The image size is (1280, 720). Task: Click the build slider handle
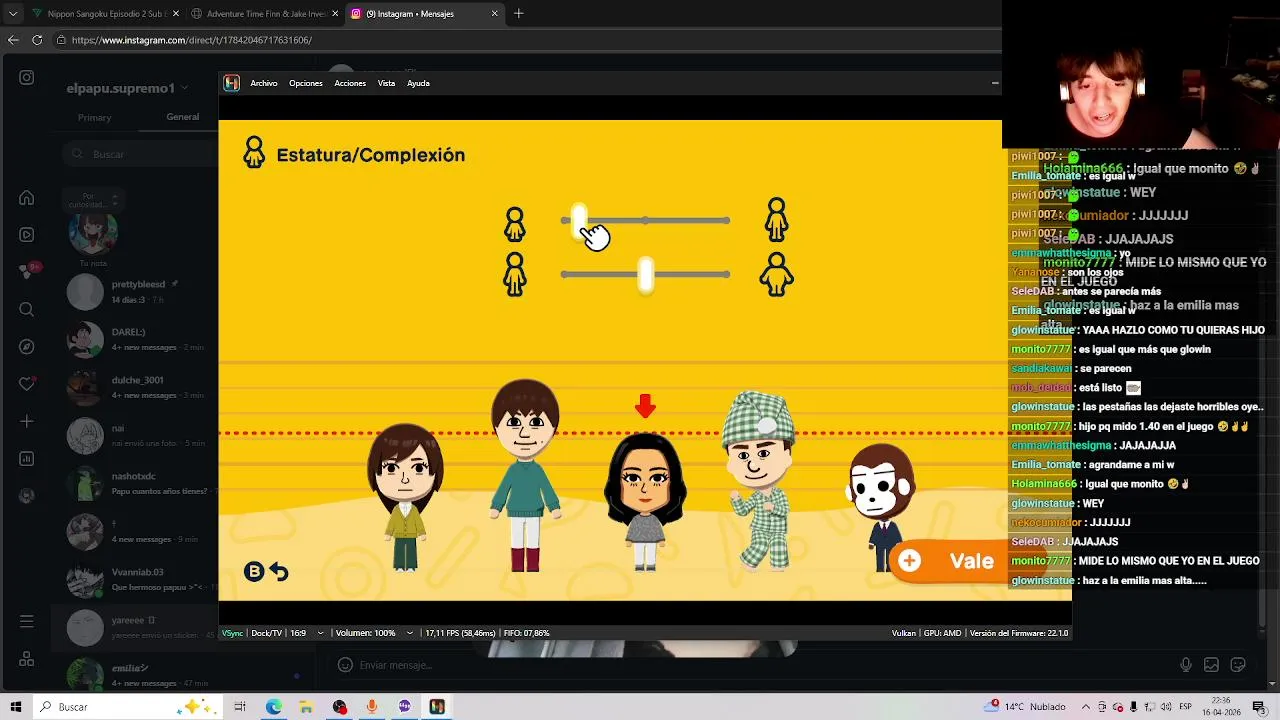pyautogui.click(x=645, y=274)
